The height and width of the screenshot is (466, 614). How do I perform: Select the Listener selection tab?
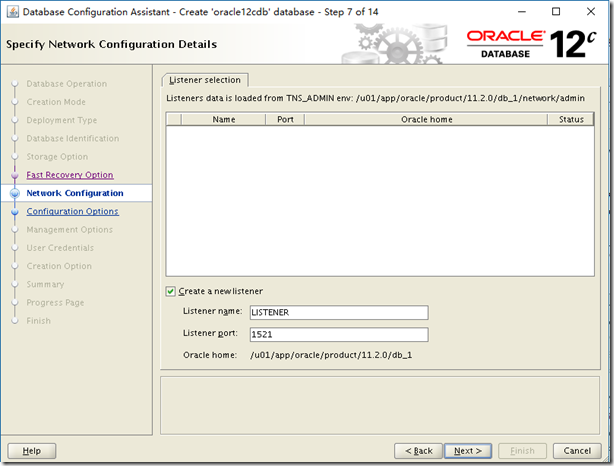(205, 80)
